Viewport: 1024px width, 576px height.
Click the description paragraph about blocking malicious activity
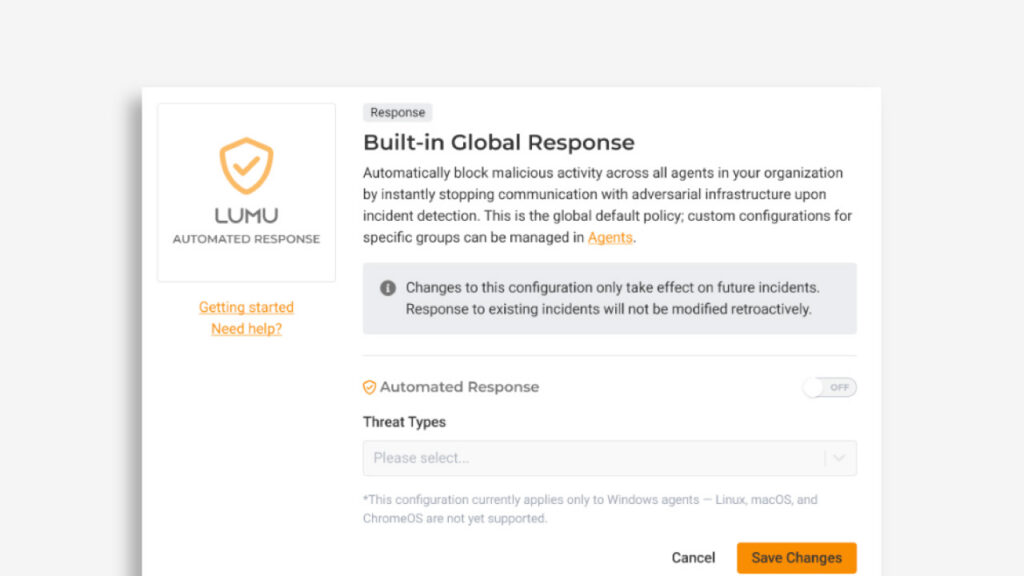(607, 205)
